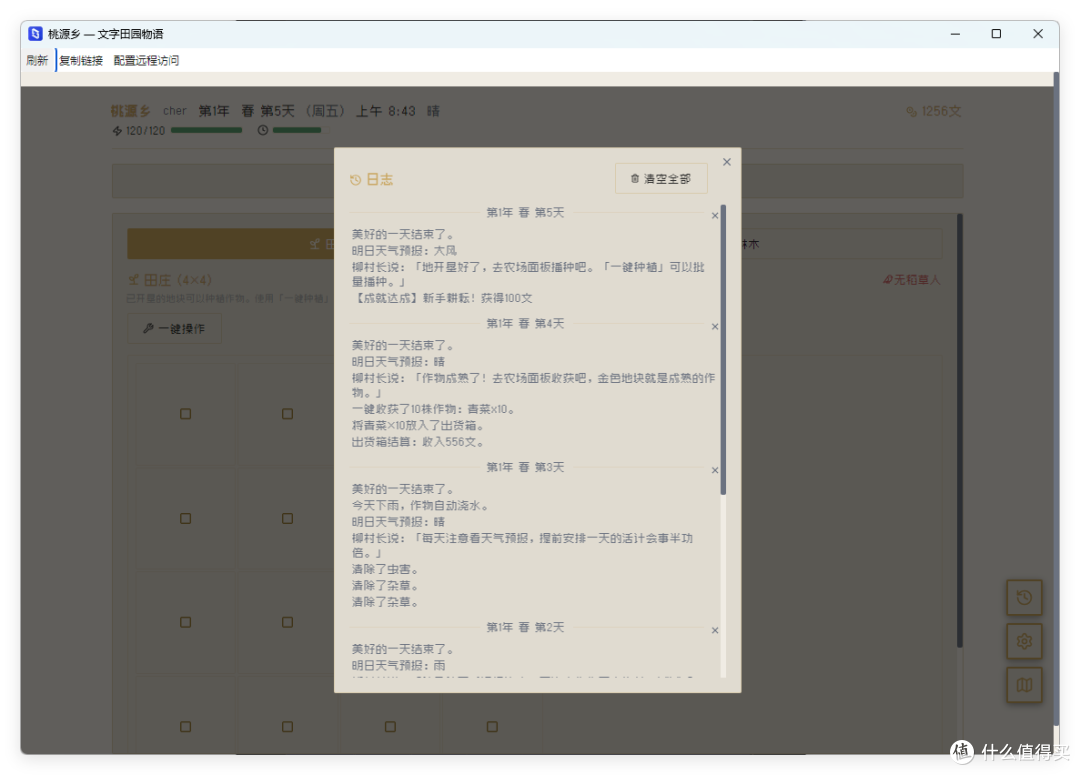Click log line 明日天气预报：大风
The image size is (1080, 775).
pos(404,251)
